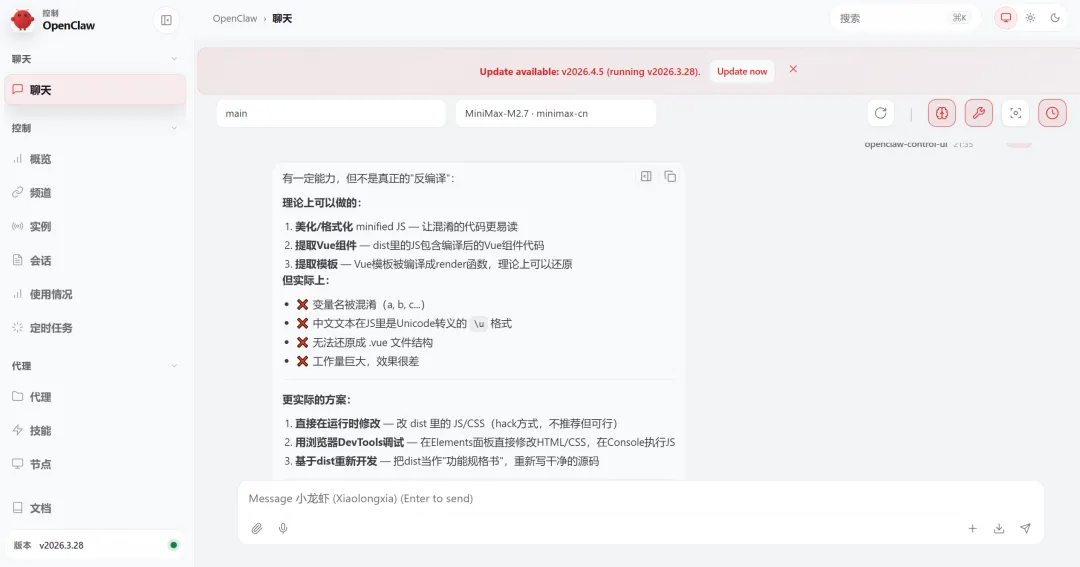Toggle the wrench tools icon button
1080x567 pixels.
pyautogui.click(x=979, y=113)
